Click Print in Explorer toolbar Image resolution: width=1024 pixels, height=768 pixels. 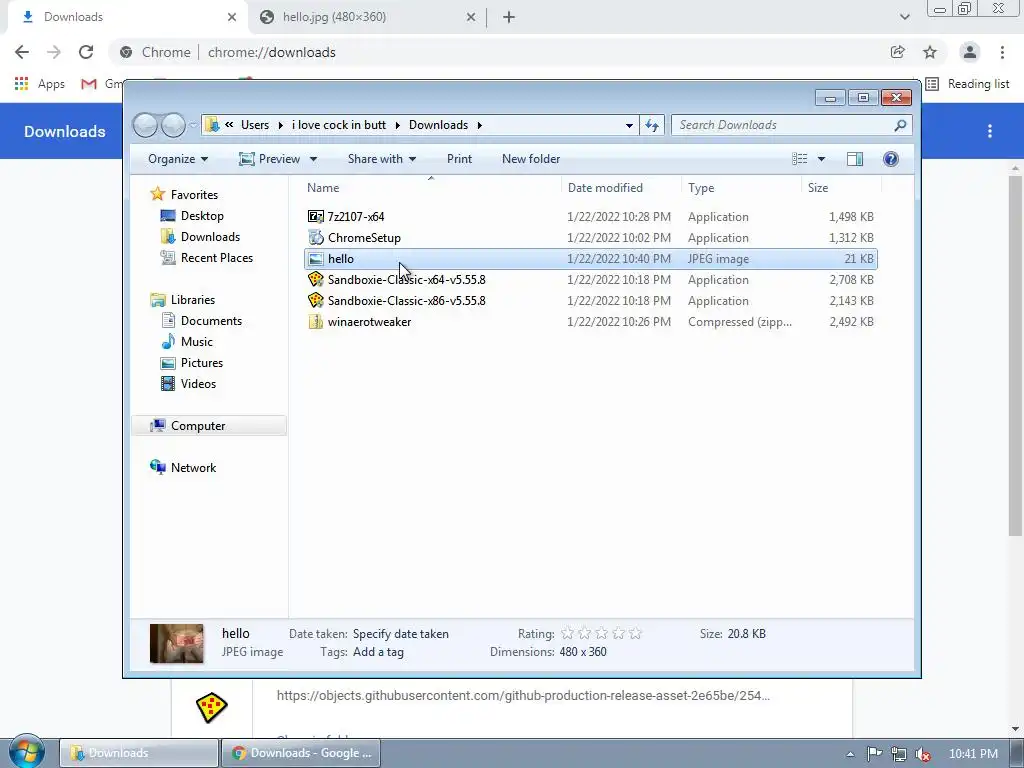point(460,159)
